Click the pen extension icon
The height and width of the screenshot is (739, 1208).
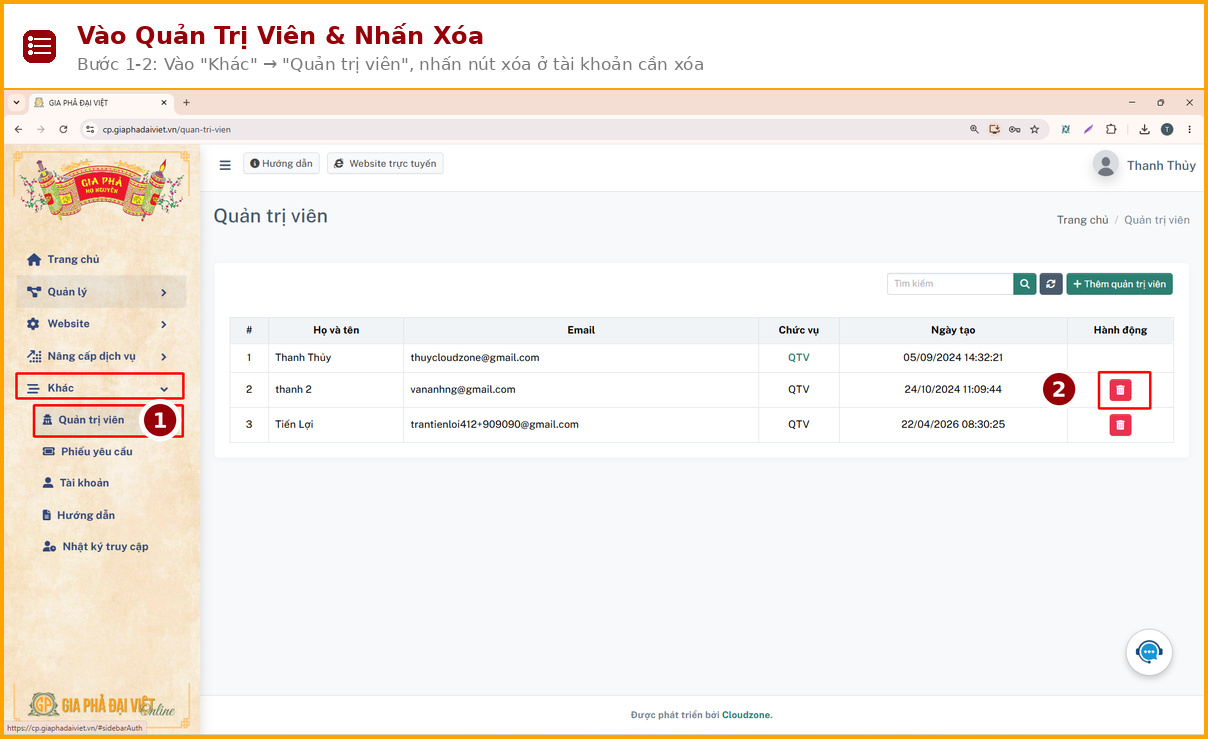[1088, 129]
